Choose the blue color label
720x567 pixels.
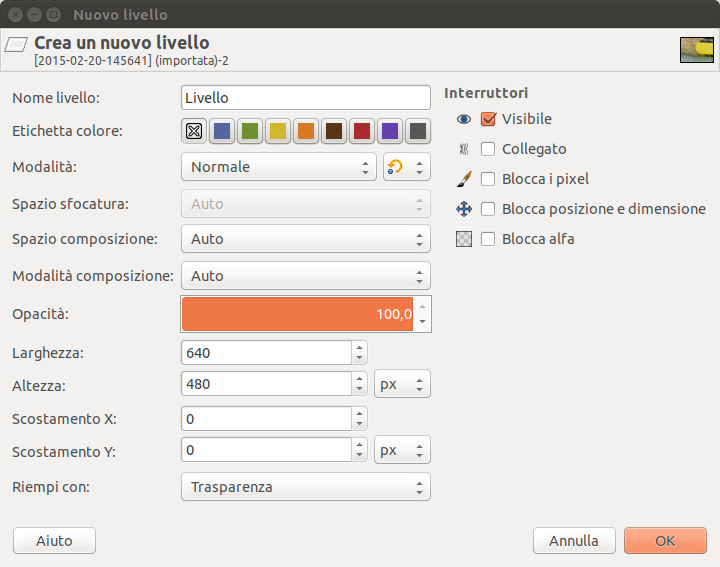point(222,131)
